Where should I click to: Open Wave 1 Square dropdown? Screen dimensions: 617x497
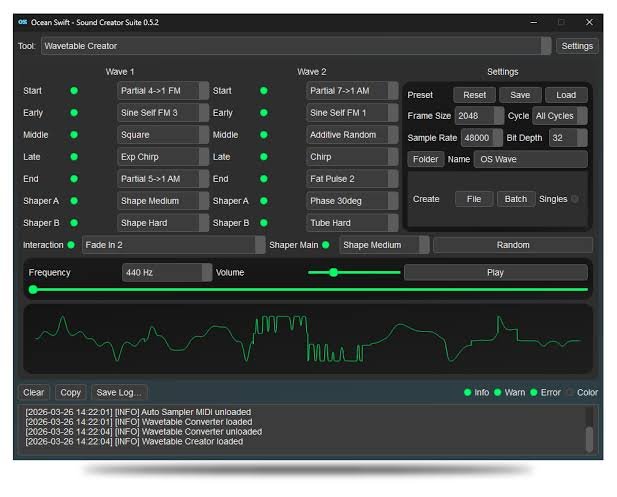[x=163, y=135]
